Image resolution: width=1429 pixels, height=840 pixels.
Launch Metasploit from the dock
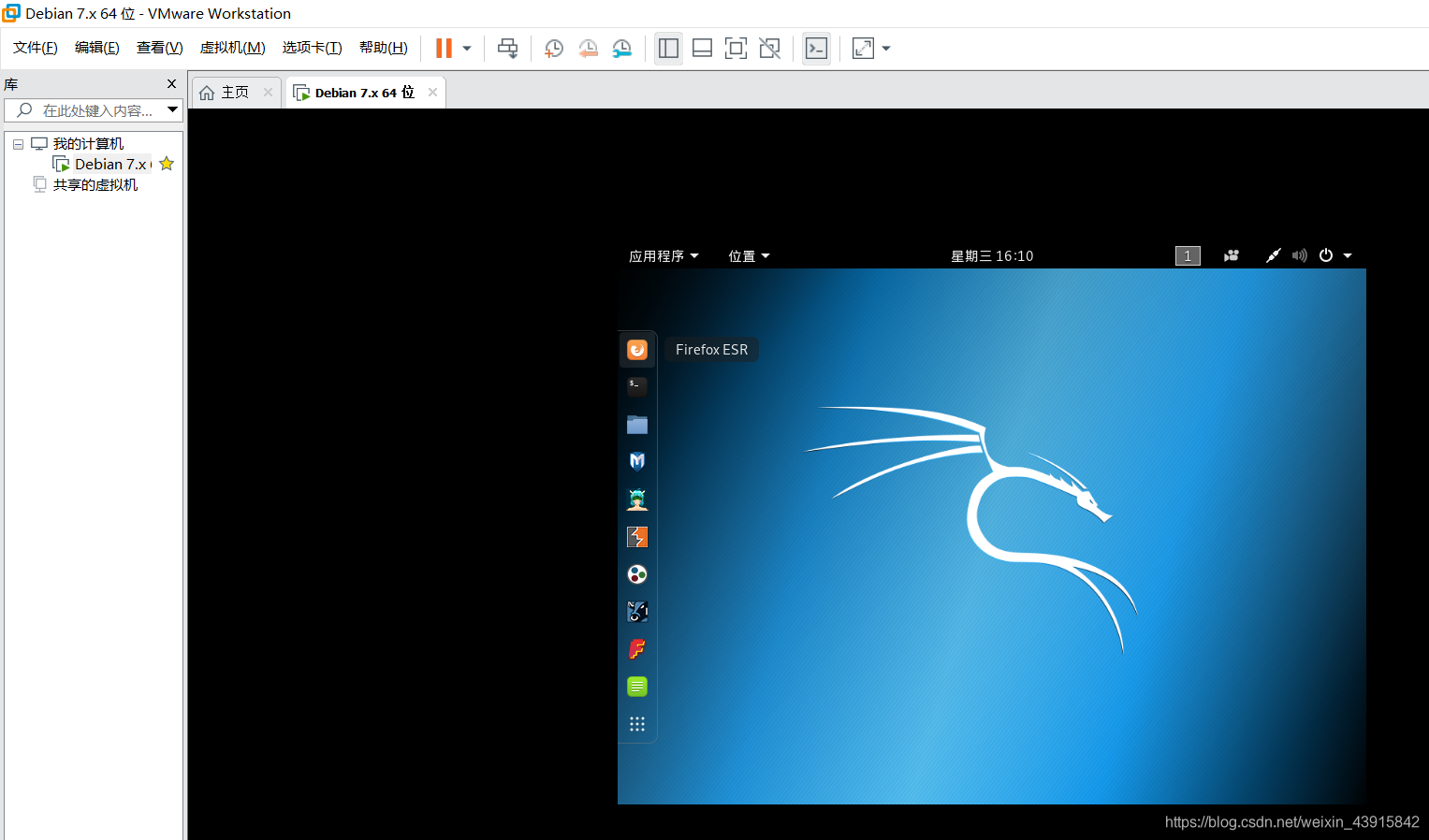(x=637, y=461)
